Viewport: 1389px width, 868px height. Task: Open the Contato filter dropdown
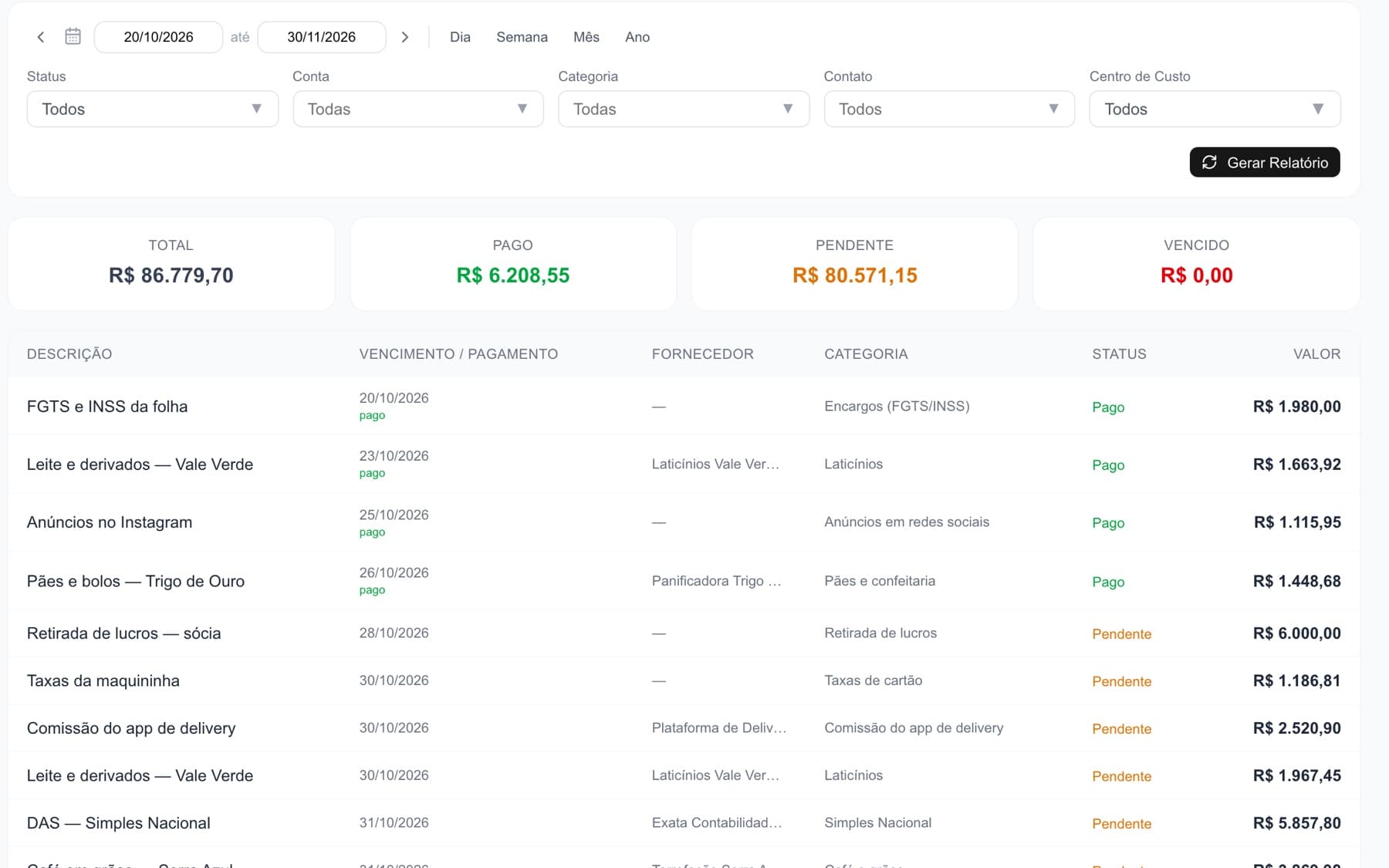pos(949,109)
